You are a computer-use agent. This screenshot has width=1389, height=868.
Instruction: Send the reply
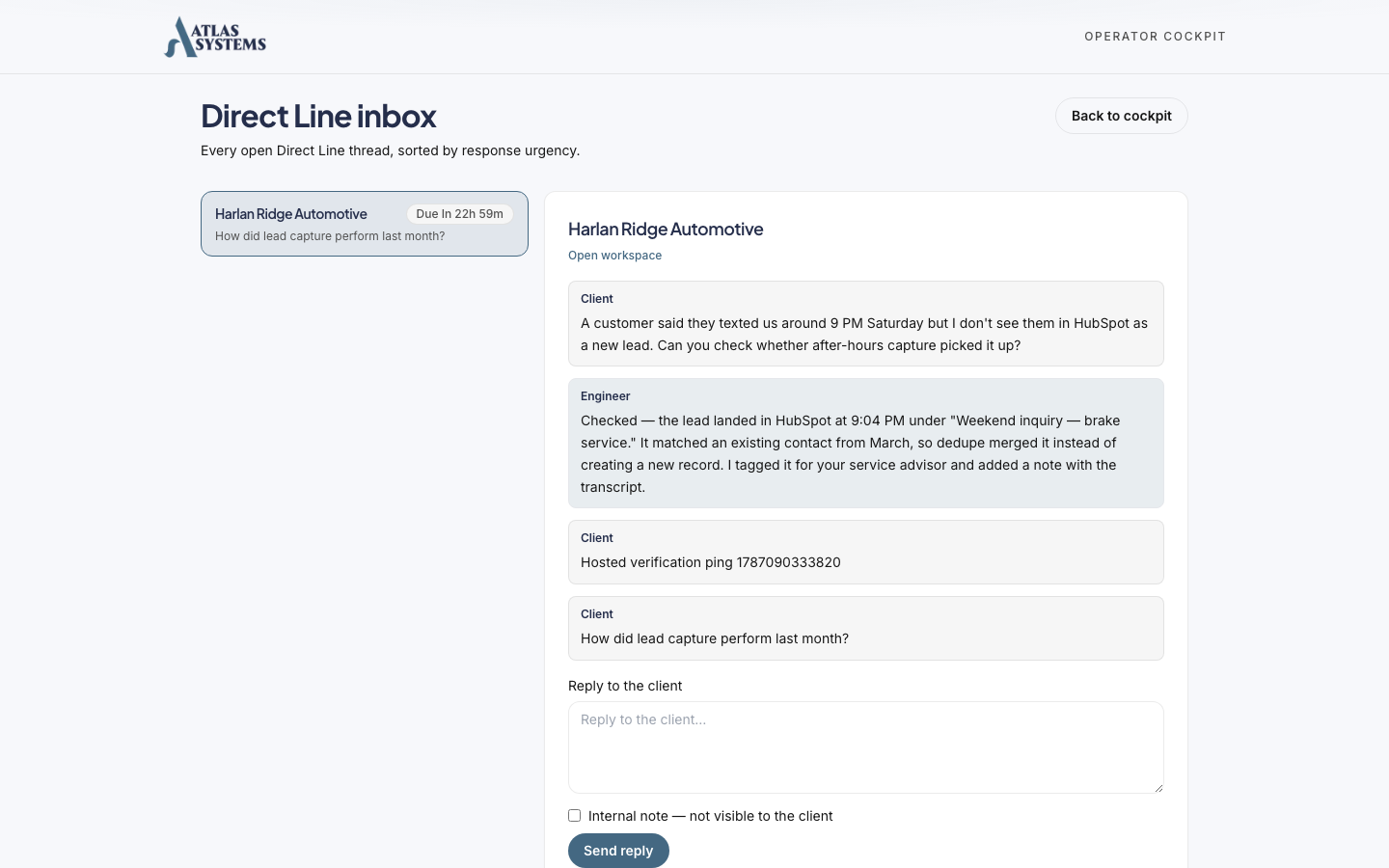pyautogui.click(x=618, y=851)
